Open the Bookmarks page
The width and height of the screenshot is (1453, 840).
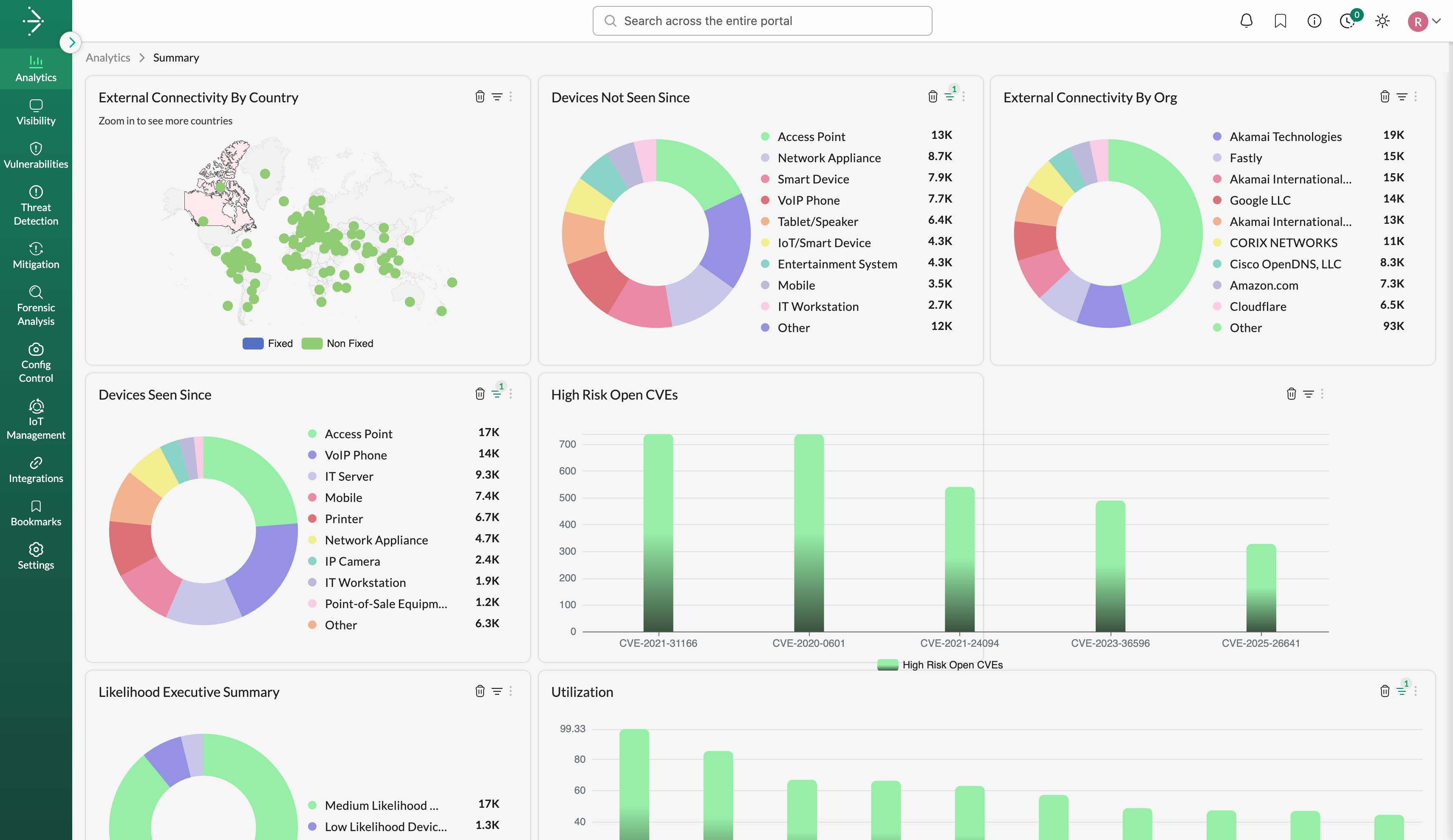(36, 513)
